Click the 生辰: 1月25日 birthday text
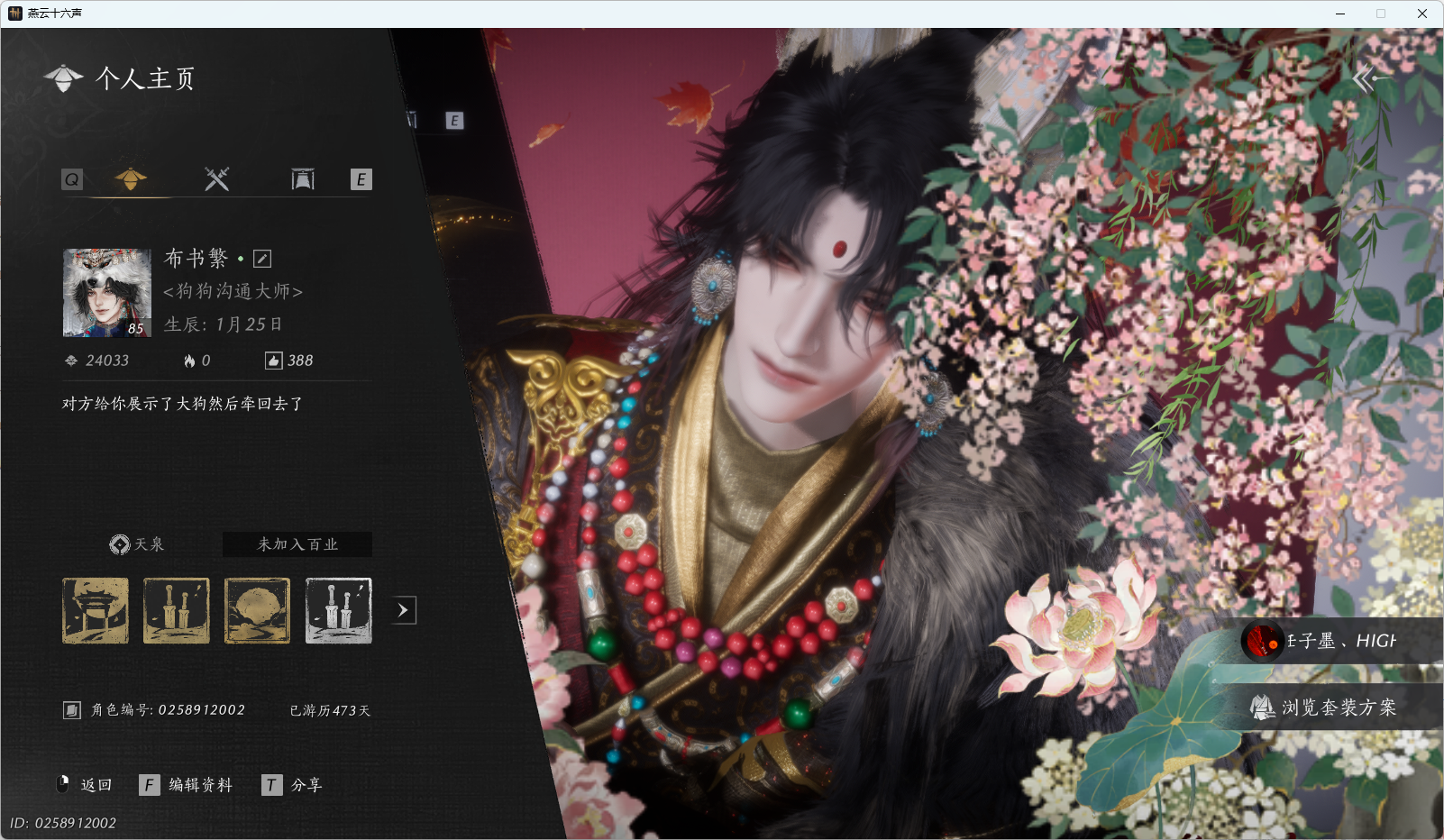Image resolution: width=1444 pixels, height=840 pixels. [x=224, y=324]
